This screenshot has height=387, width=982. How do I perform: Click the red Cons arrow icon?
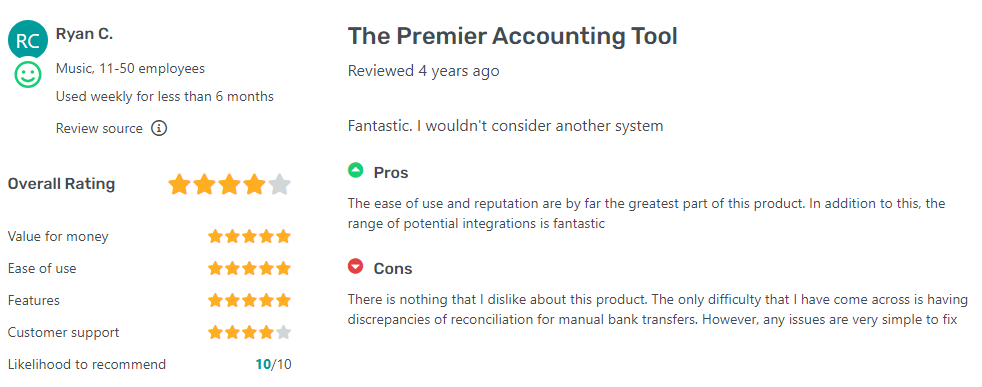click(x=355, y=266)
